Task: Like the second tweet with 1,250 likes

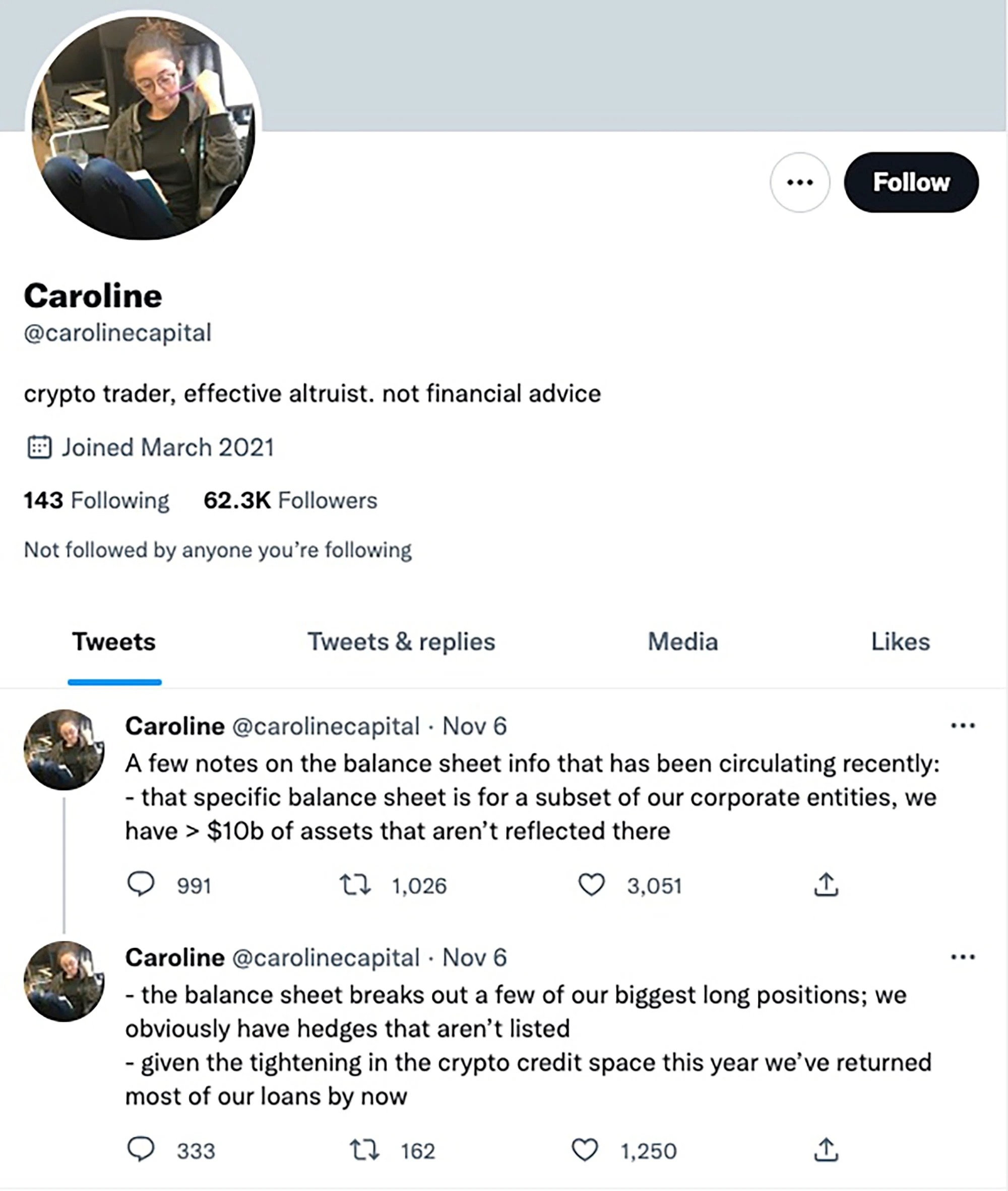Action: 585,1150
